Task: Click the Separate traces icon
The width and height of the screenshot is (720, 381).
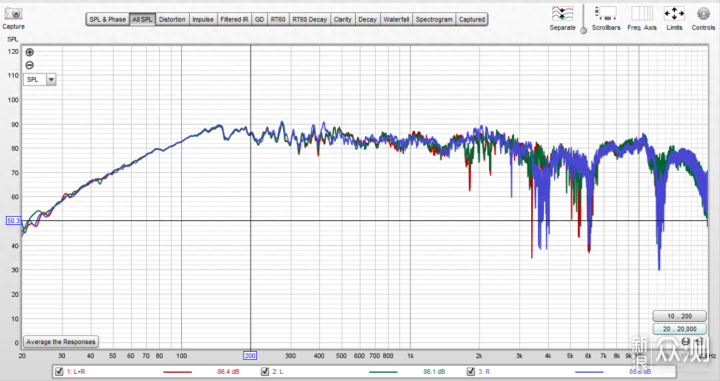Action: point(562,13)
